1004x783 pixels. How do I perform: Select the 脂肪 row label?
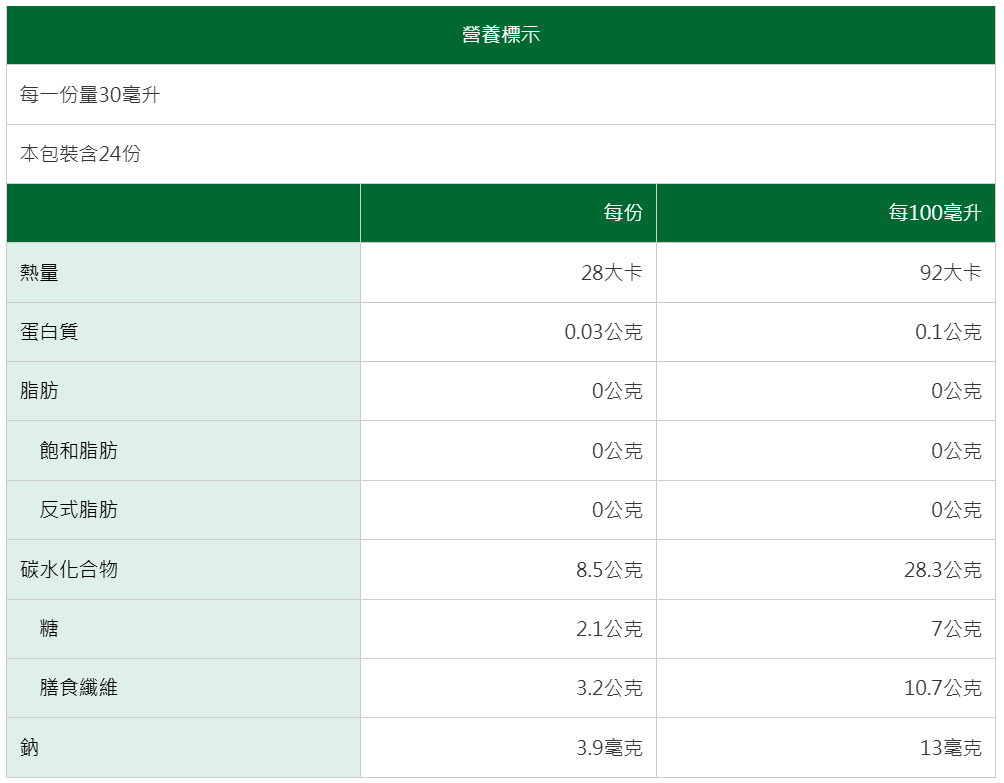point(40,391)
